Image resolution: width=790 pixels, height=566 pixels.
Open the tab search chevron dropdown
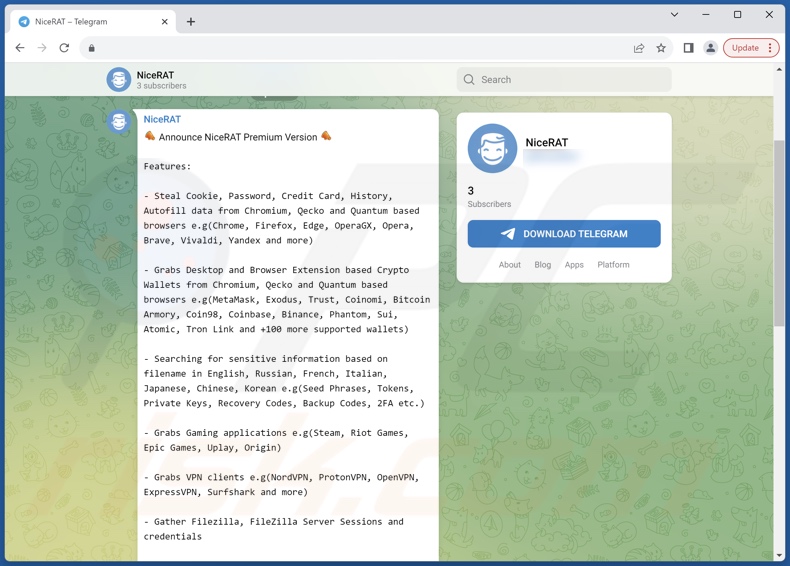coord(674,15)
